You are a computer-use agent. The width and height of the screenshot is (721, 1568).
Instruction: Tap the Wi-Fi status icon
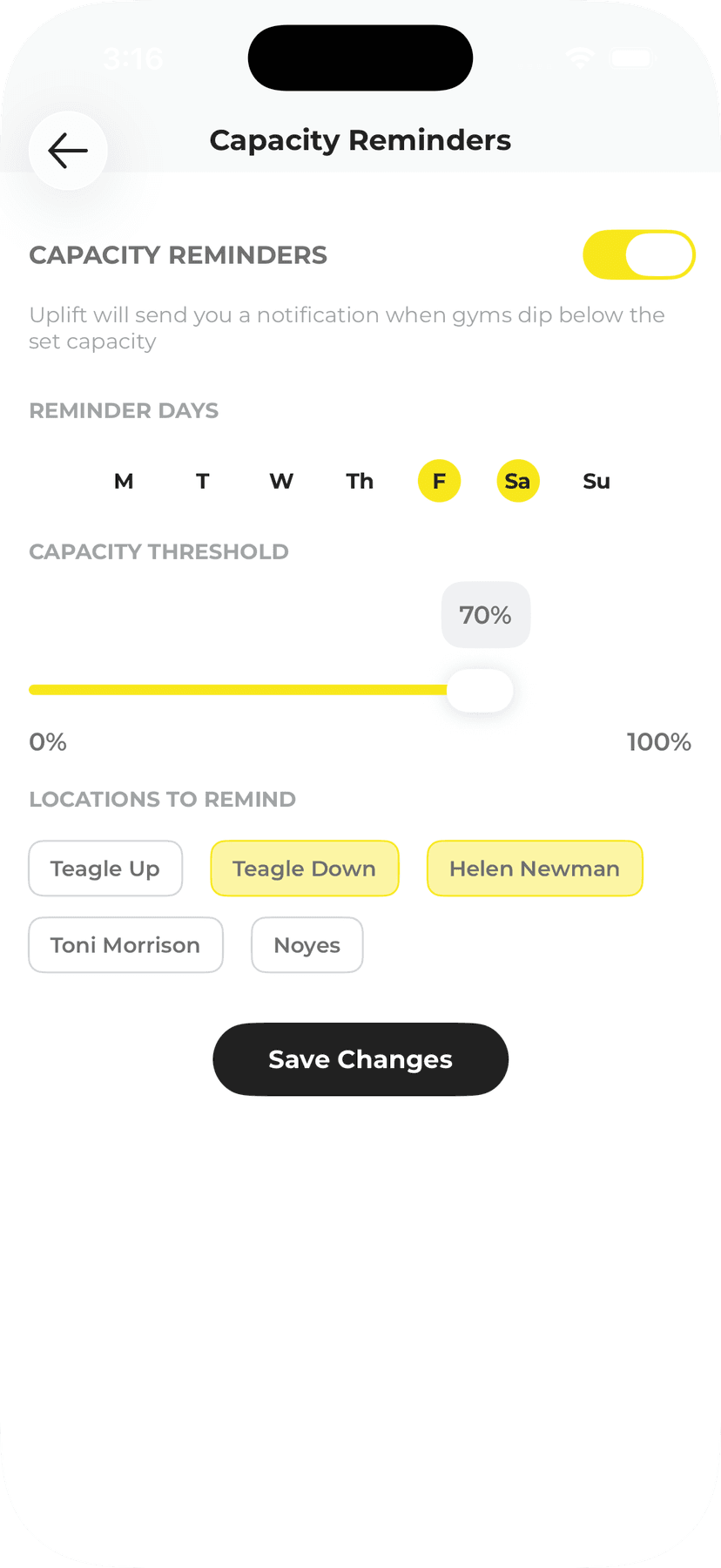click(579, 57)
